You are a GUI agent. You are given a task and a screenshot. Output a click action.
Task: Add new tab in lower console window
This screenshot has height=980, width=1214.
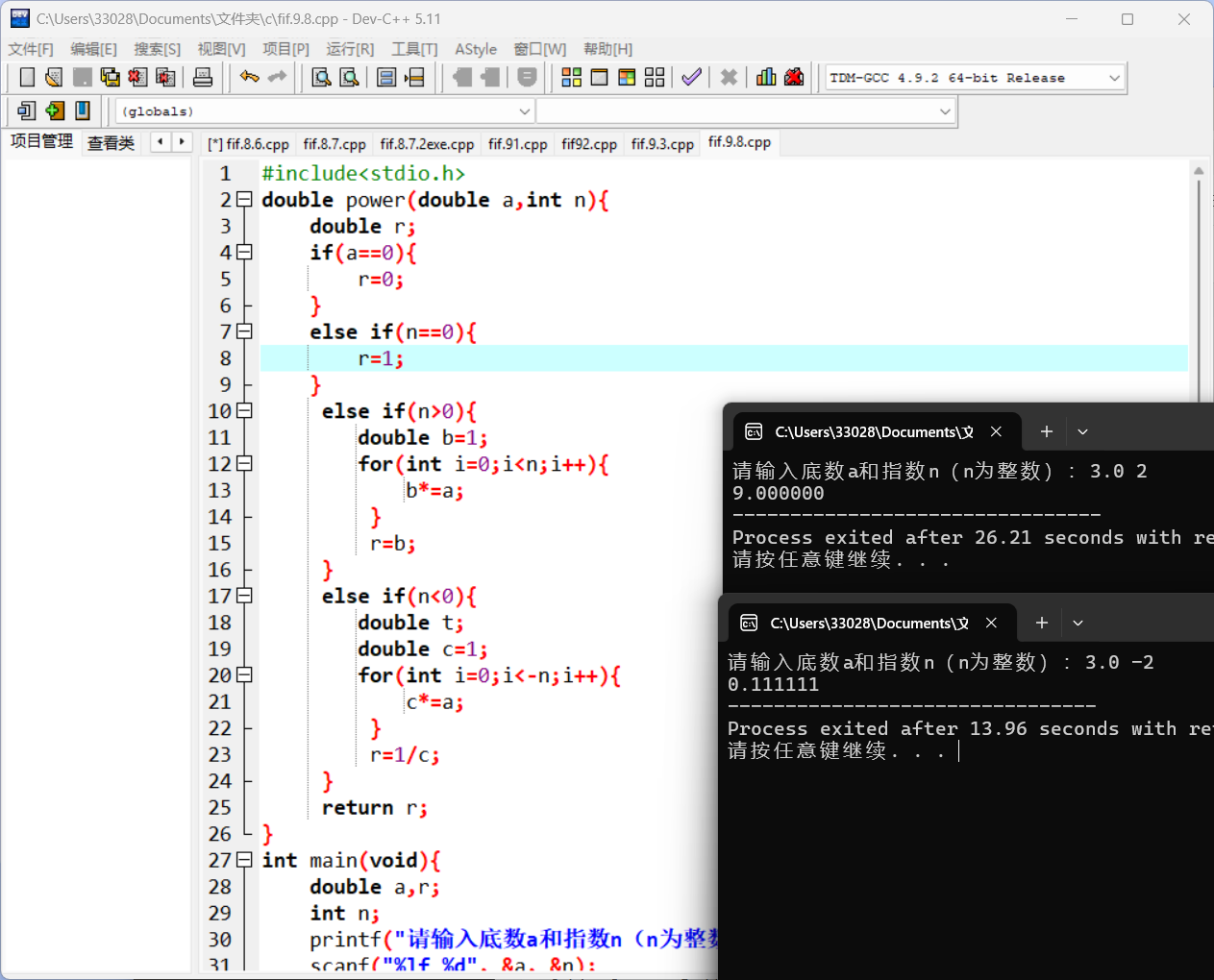tap(1041, 623)
